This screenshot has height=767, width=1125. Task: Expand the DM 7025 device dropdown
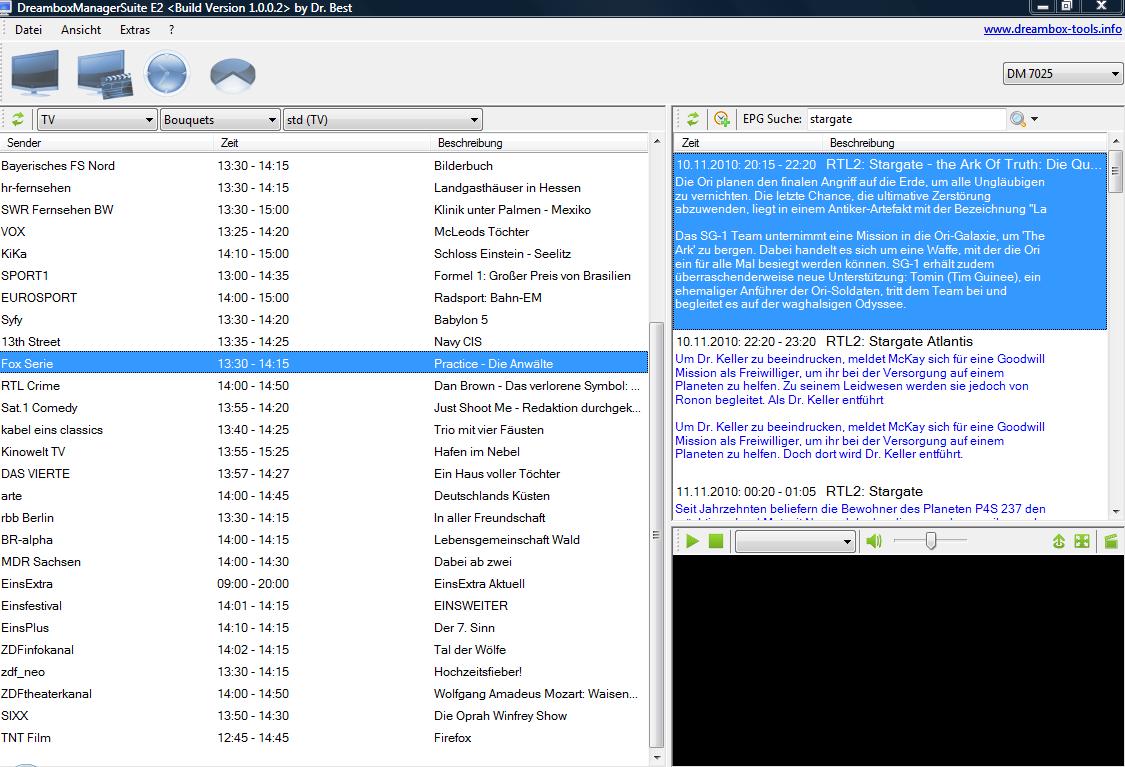(x=1063, y=74)
